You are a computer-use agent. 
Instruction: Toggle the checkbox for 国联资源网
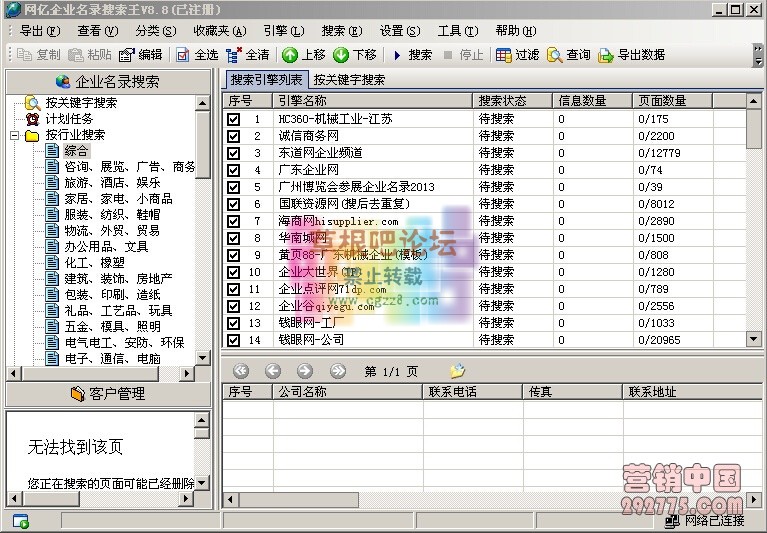(234, 204)
